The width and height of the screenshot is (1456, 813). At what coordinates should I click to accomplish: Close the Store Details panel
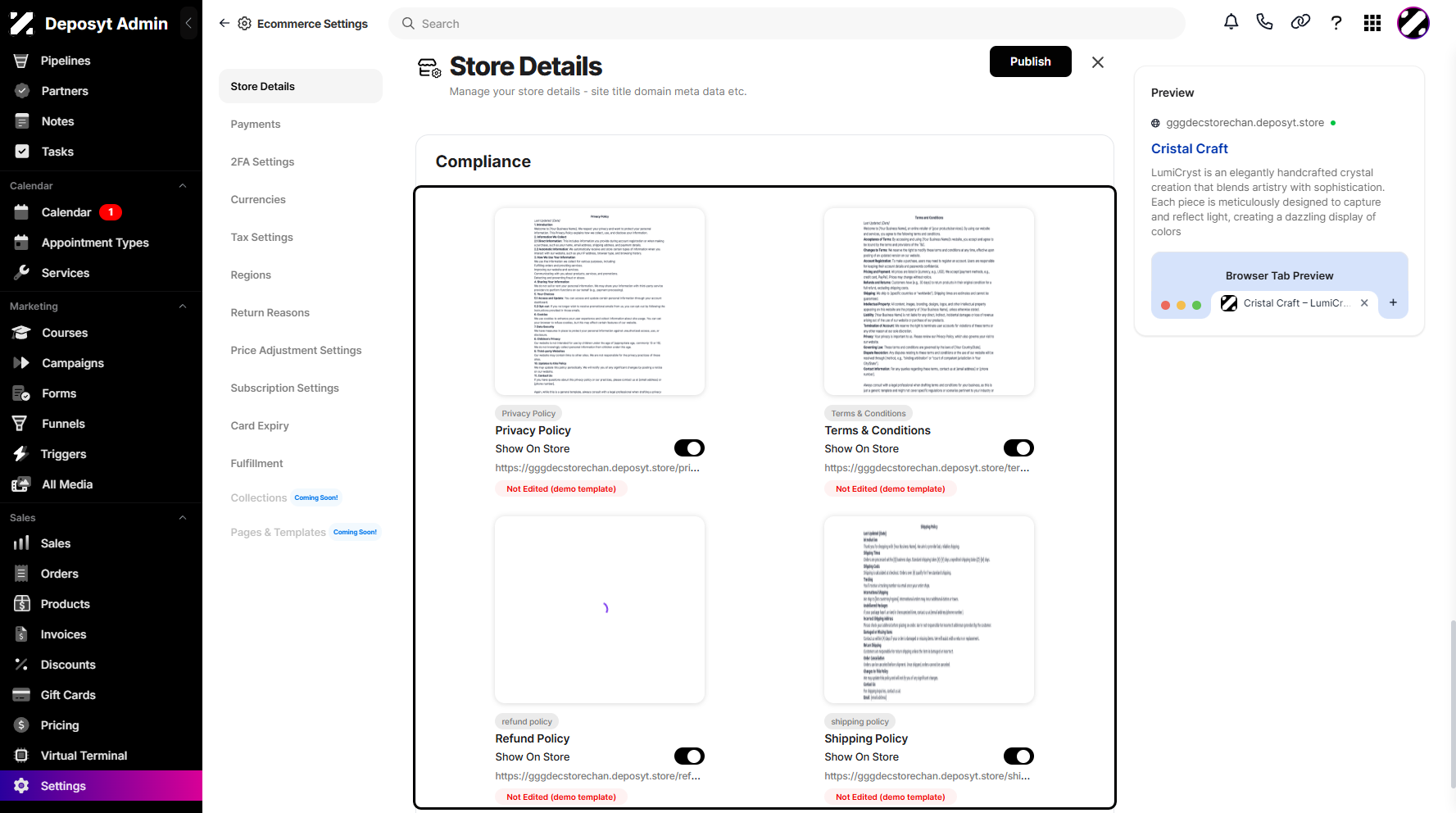(x=1098, y=62)
